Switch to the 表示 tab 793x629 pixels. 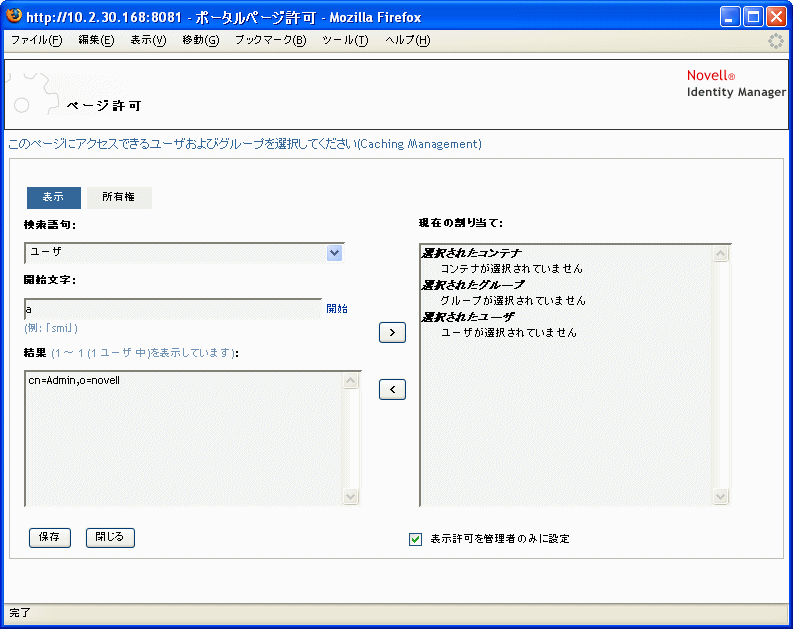tap(54, 197)
